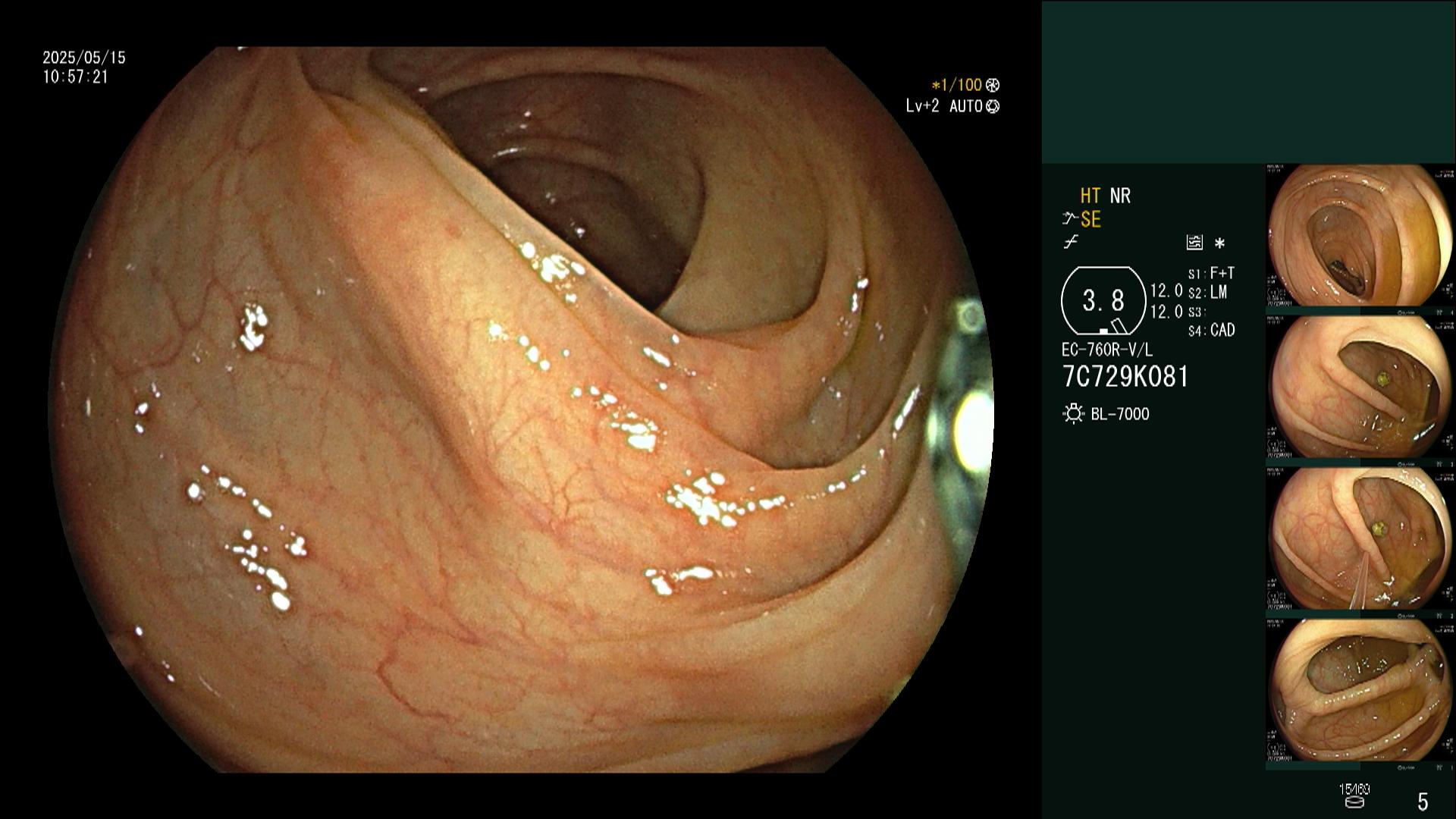The width and height of the screenshot is (1456, 819).
Task: Select the bottom thumbnail in the capture strip
Action: point(1360,690)
